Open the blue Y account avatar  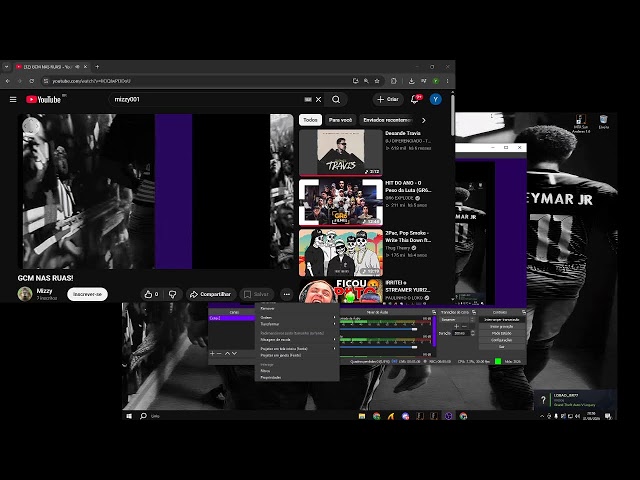point(436,99)
